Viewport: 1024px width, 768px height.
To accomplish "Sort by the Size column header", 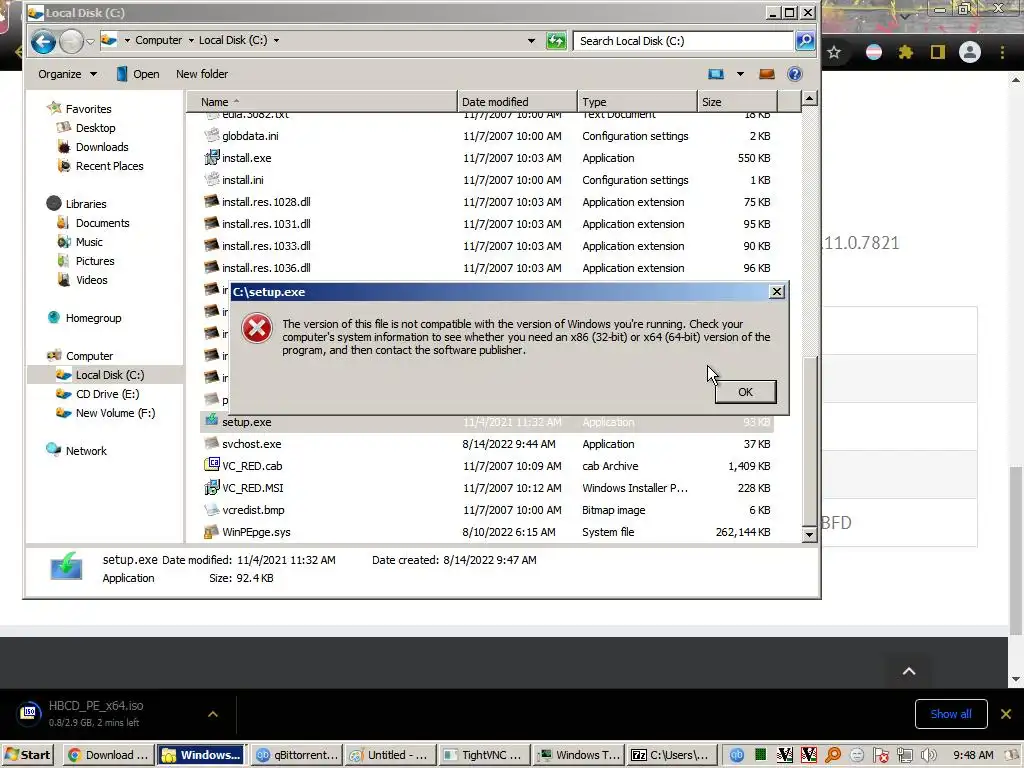I will tap(737, 102).
